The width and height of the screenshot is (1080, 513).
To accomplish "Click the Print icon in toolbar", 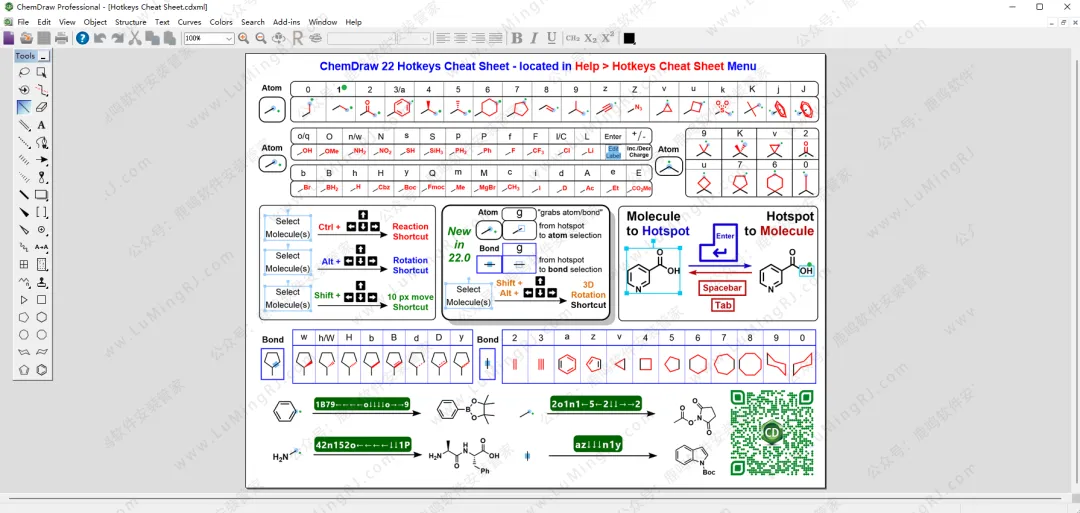I will click(x=61, y=38).
